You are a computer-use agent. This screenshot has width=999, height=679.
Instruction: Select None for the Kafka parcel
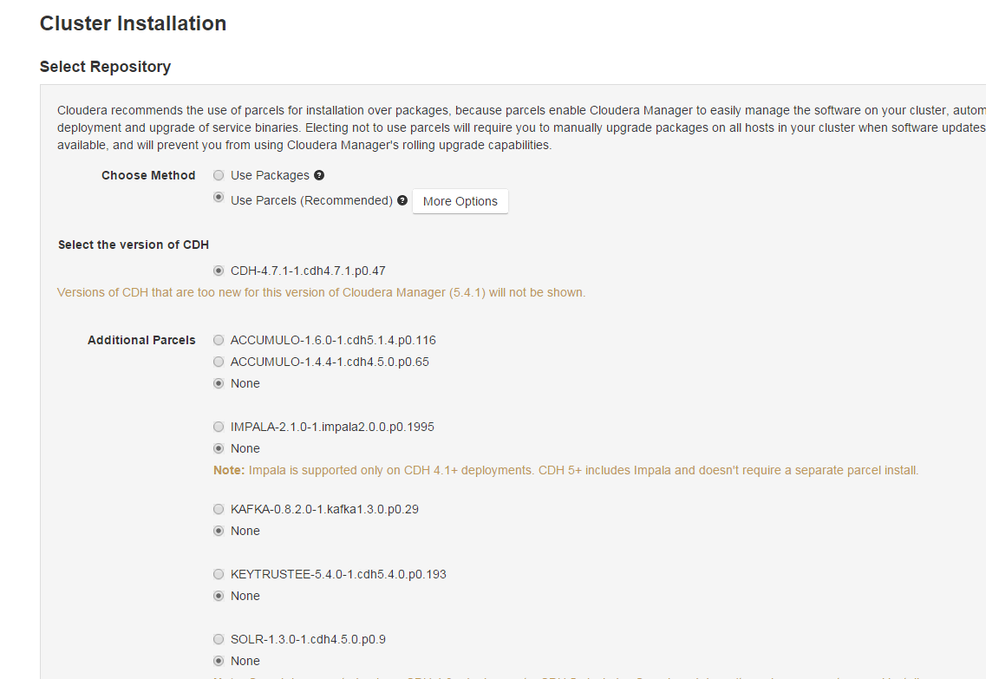pos(219,531)
